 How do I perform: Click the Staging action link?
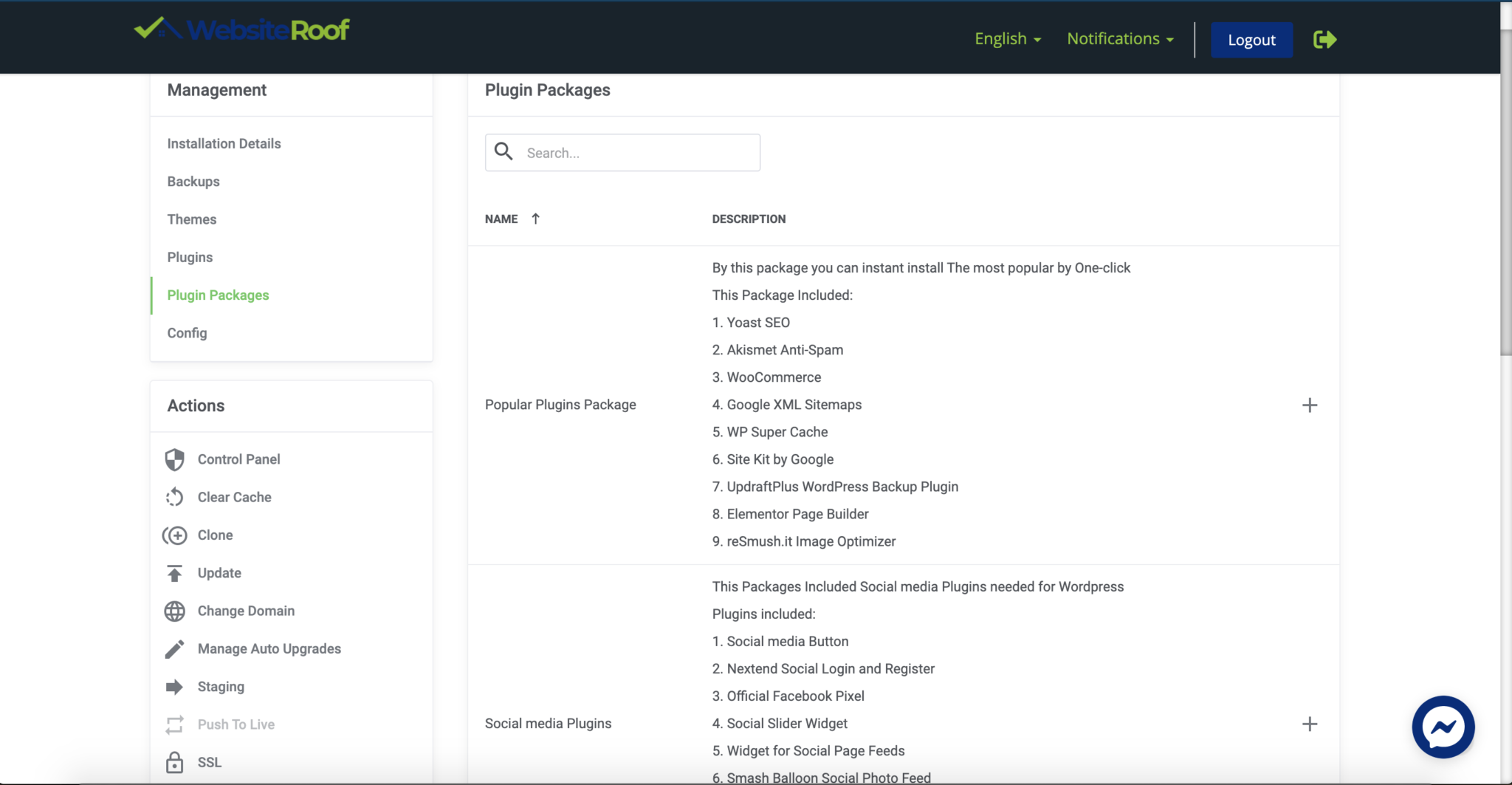tap(221, 687)
